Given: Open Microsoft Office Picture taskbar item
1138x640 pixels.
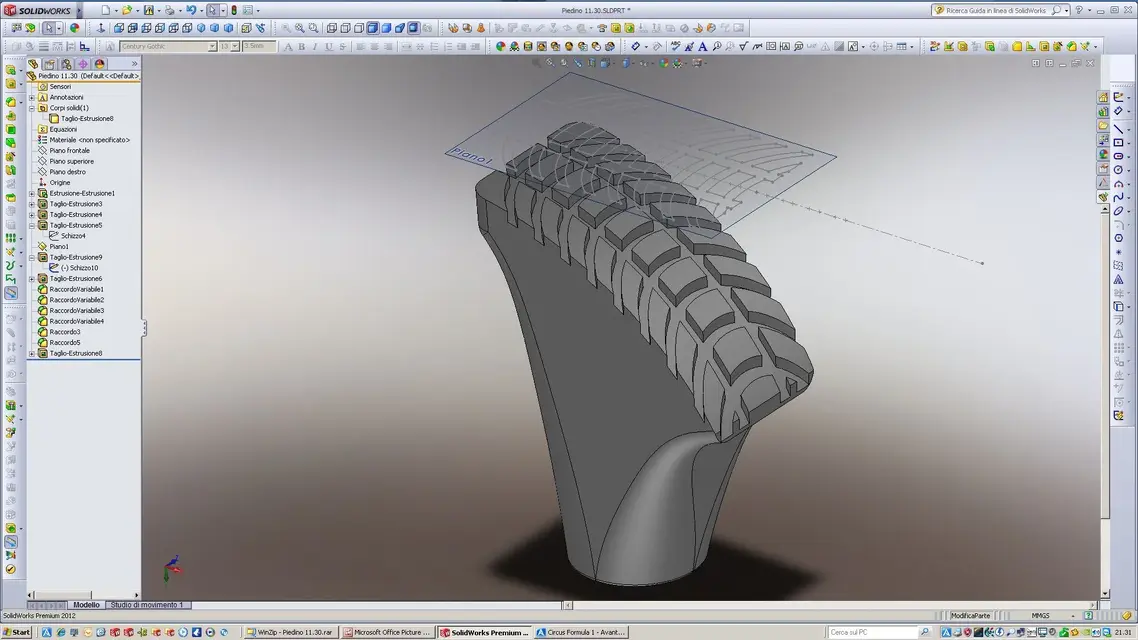Looking at the screenshot, I should (387, 633).
